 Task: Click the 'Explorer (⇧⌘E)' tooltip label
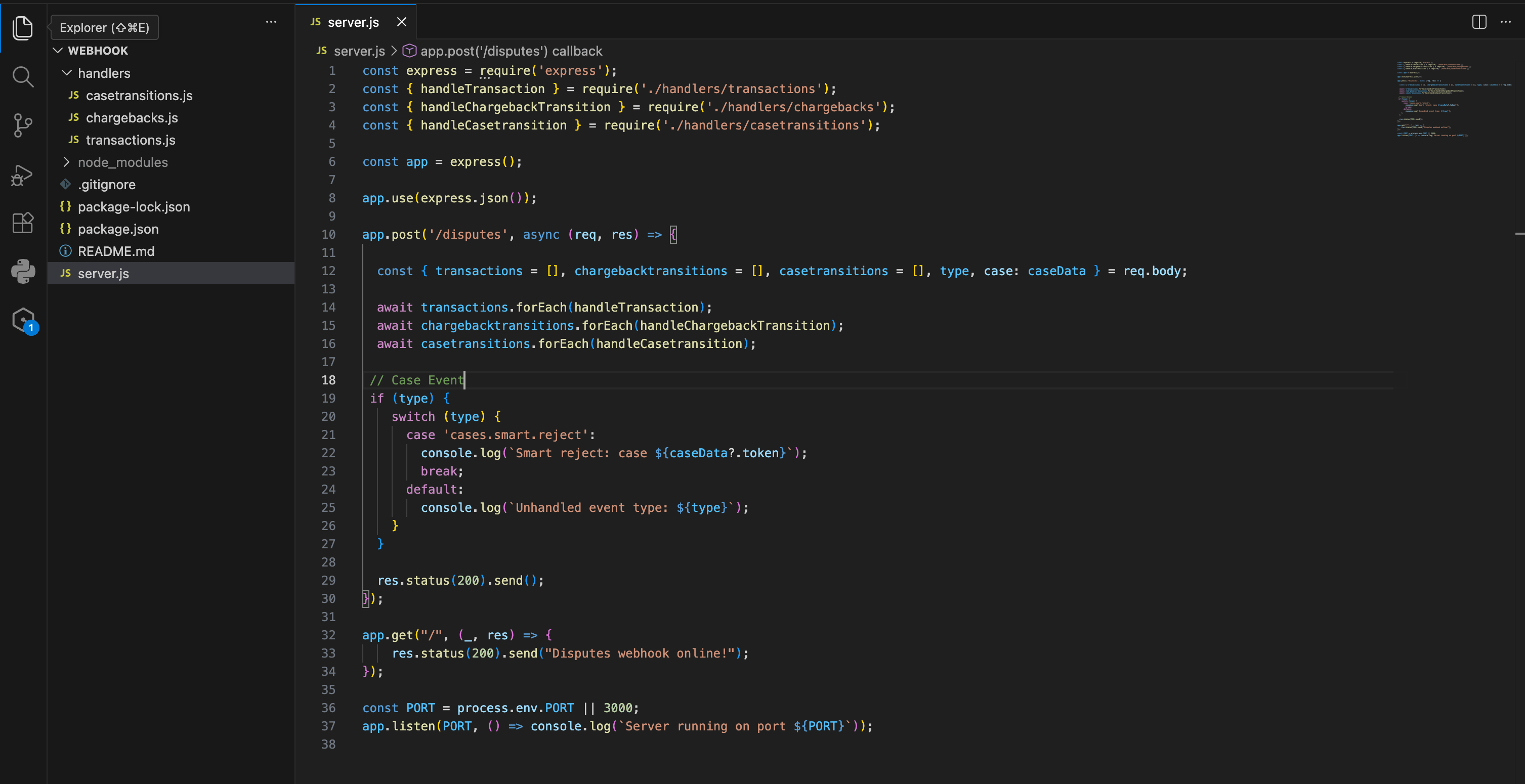[104, 27]
